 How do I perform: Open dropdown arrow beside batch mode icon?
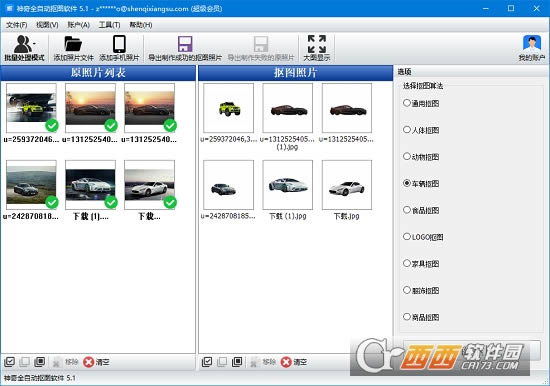(34, 44)
